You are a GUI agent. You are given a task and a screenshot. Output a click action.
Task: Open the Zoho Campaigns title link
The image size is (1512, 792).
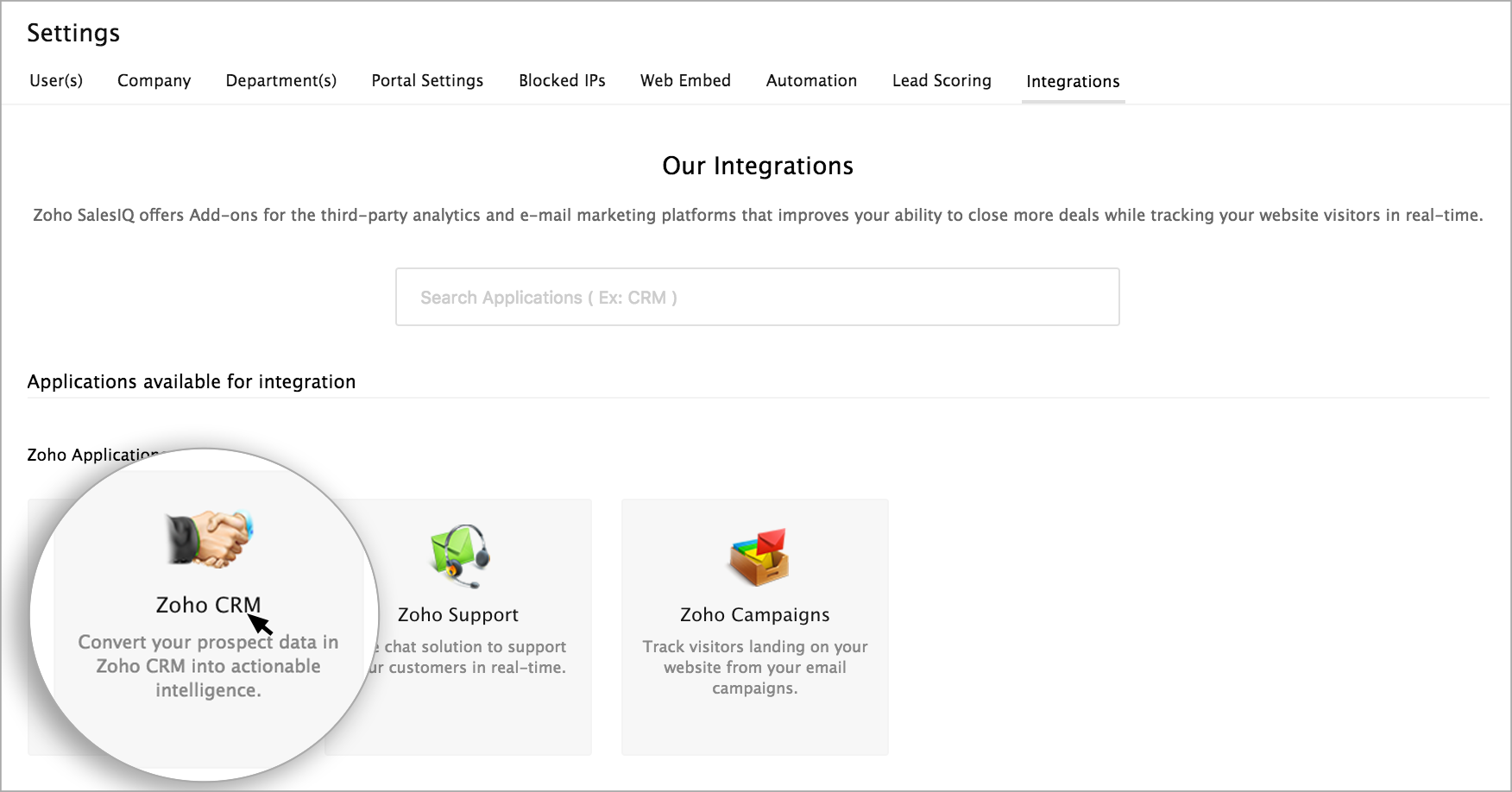point(754,614)
